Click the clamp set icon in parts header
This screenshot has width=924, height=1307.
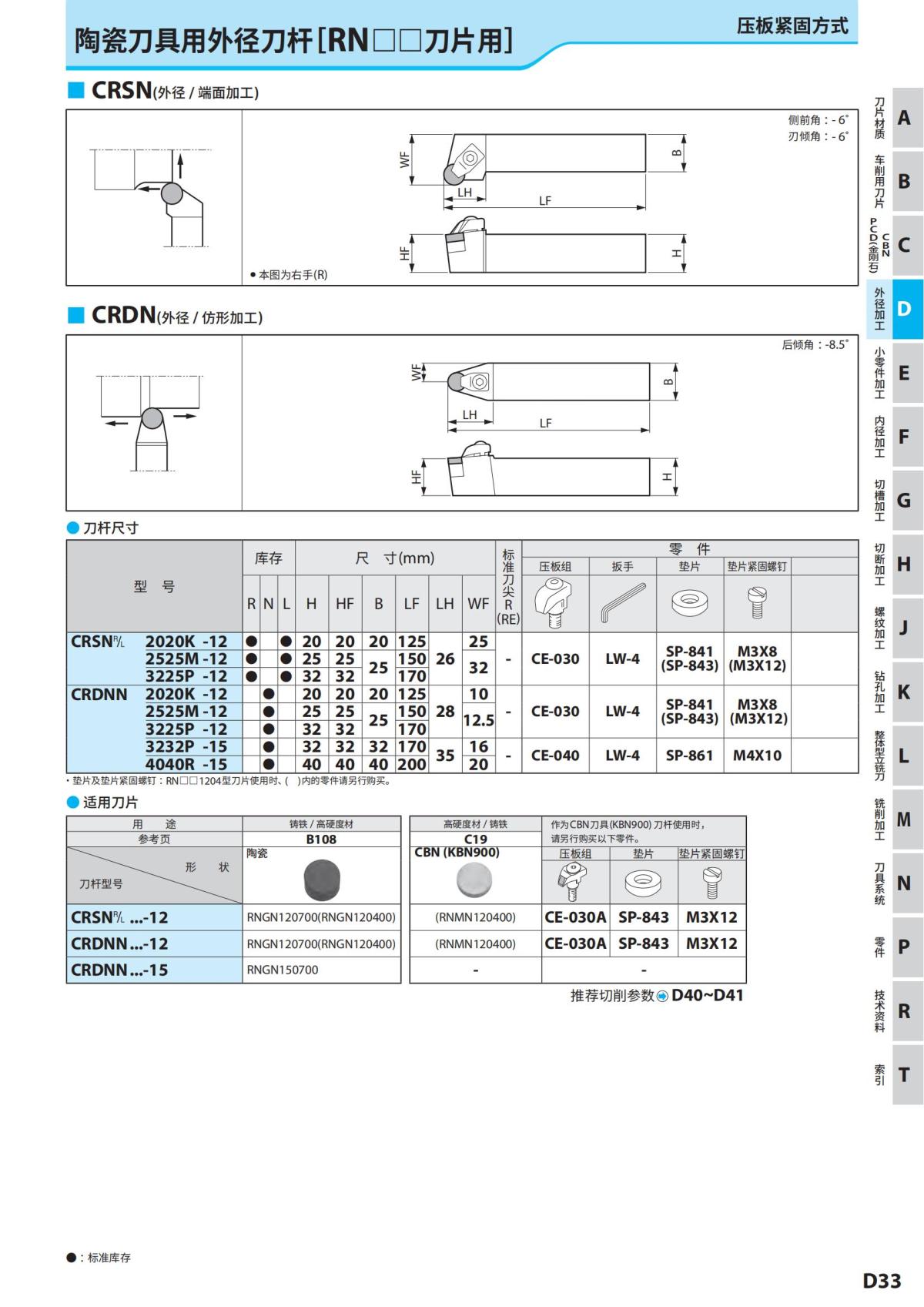click(x=555, y=603)
